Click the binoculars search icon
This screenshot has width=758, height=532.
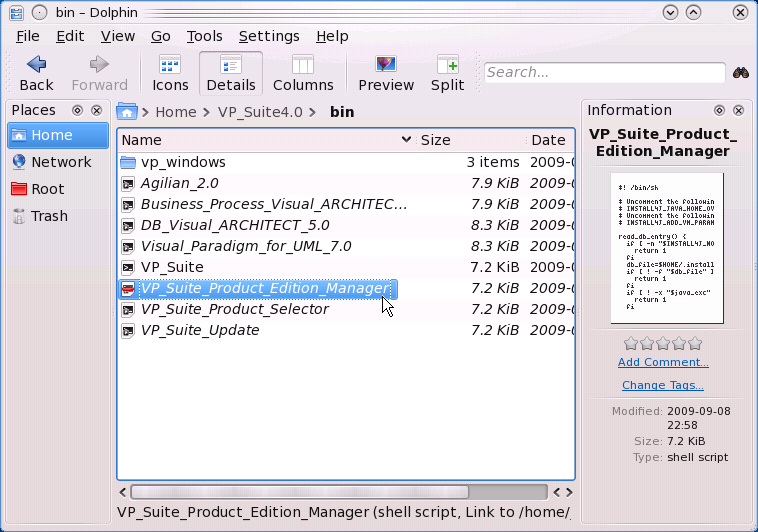tap(741, 73)
